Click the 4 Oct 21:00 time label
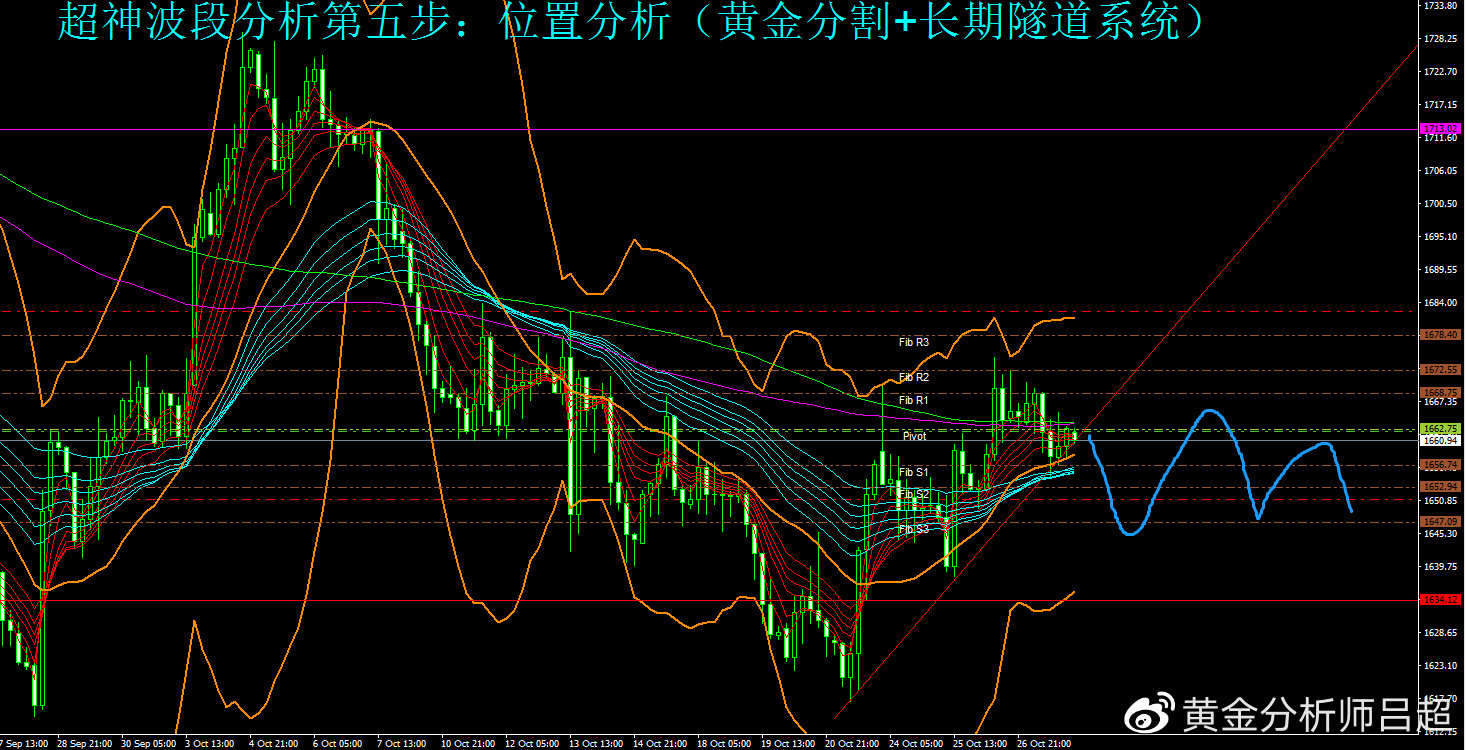Viewport: 1466px width, 750px height. [272, 744]
